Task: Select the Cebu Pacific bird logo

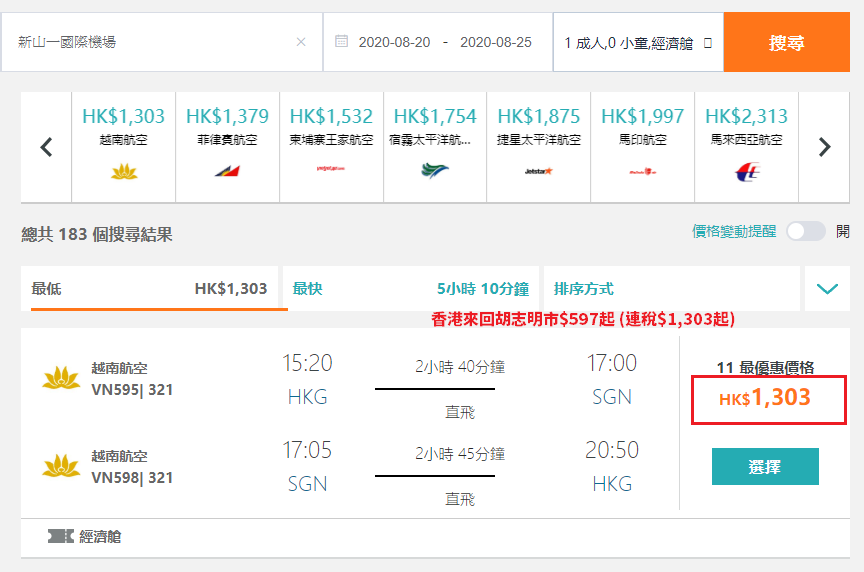Action: tap(435, 171)
